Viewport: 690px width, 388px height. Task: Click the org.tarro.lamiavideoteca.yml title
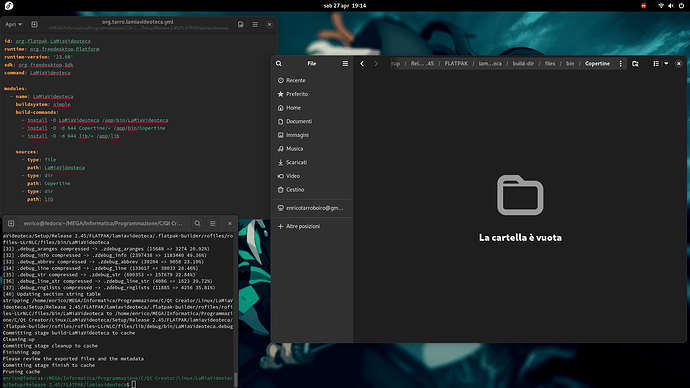[138, 22]
